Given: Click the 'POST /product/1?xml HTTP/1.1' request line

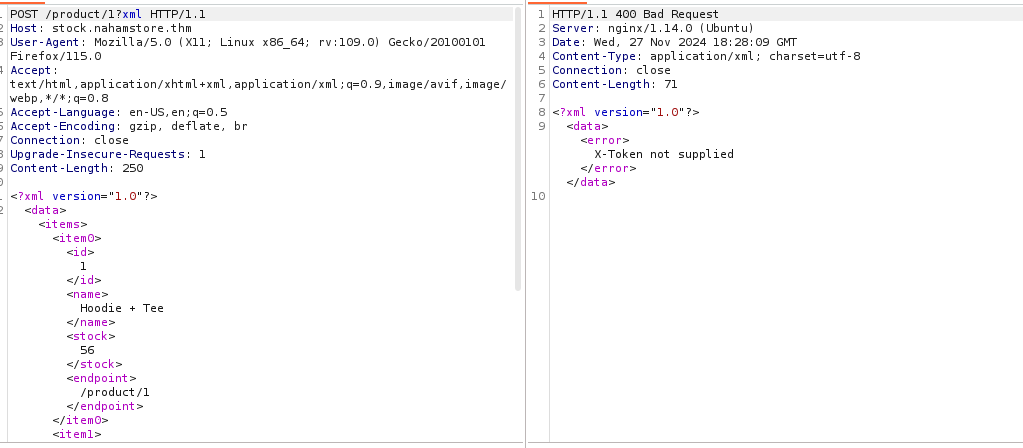Looking at the screenshot, I should click(108, 14).
